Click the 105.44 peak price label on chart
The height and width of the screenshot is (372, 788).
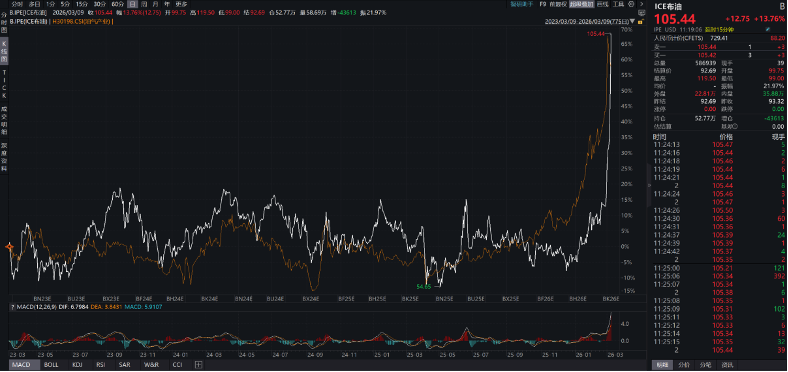point(595,33)
